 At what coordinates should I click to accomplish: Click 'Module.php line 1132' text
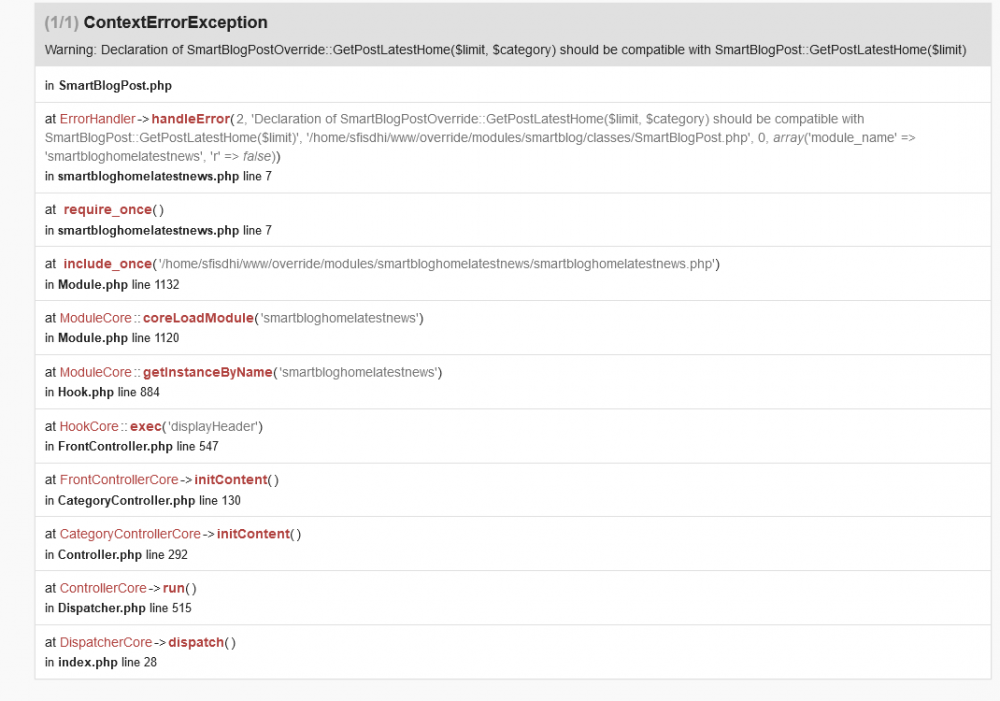(119, 284)
